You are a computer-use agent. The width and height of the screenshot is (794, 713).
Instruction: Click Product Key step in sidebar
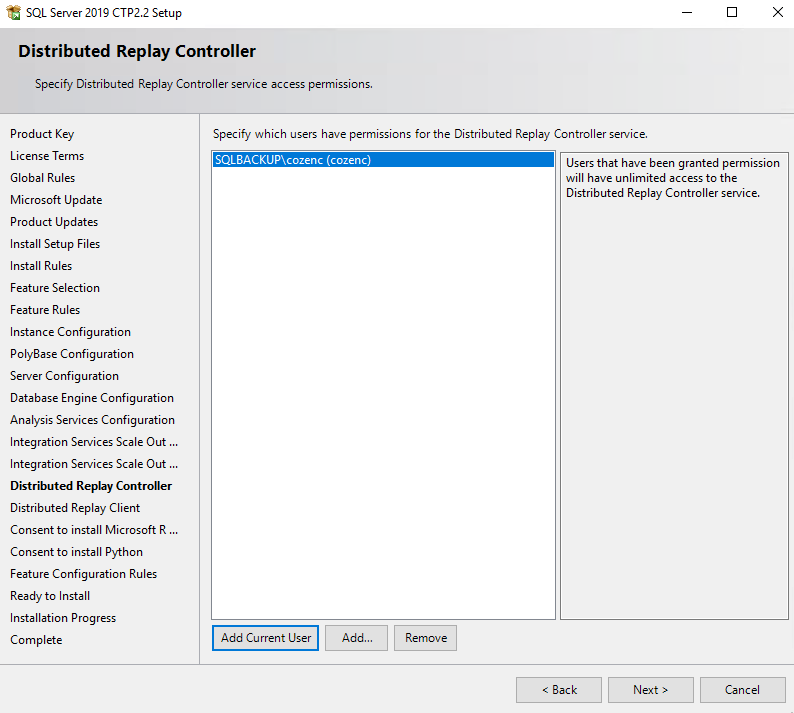tap(42, 134)
